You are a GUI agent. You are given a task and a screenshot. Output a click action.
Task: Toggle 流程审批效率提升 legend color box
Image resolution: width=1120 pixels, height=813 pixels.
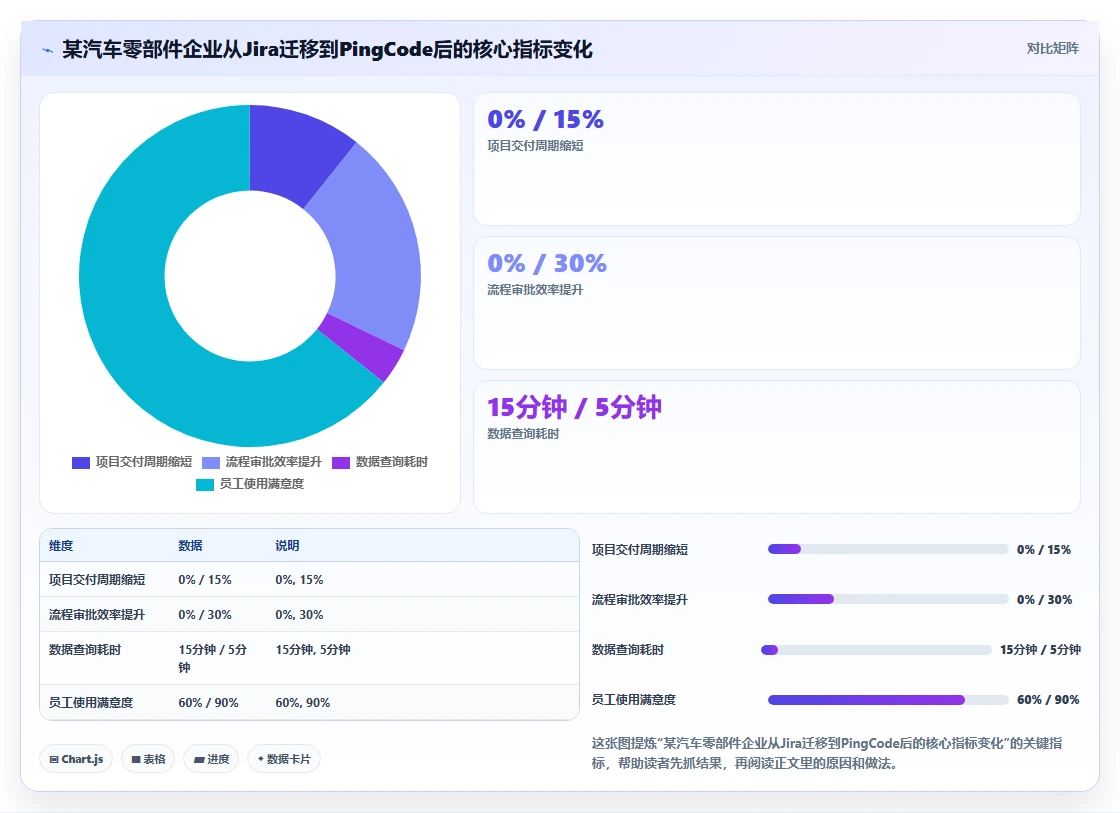point(211,462)
